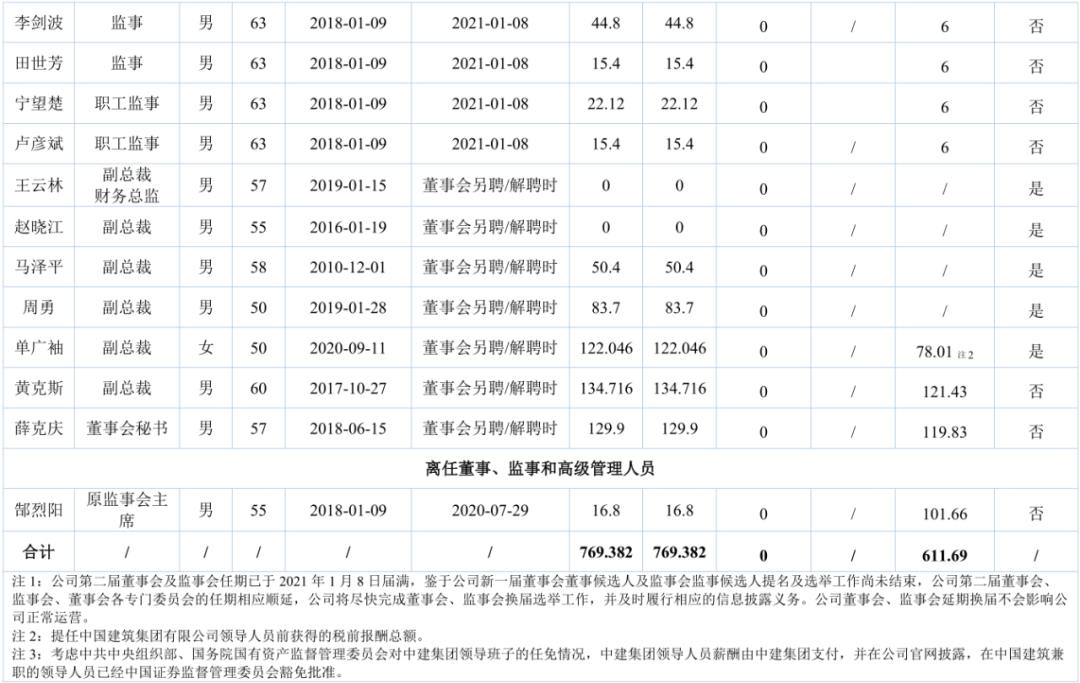
Task: Click 董事会另聘/解聘时 in 周勇's row
Action: (490, 307)
